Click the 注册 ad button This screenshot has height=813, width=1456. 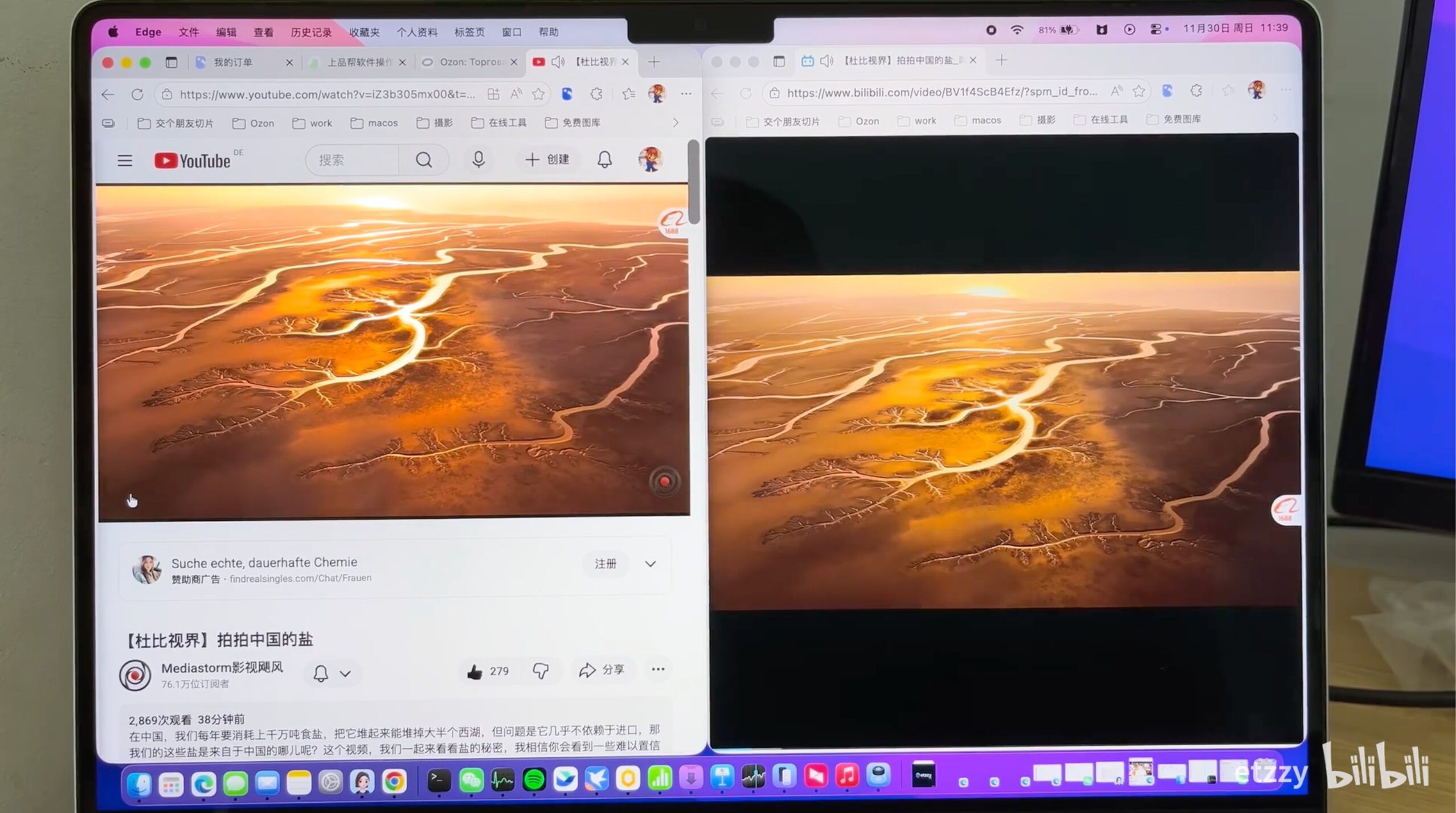click(606, 564)
